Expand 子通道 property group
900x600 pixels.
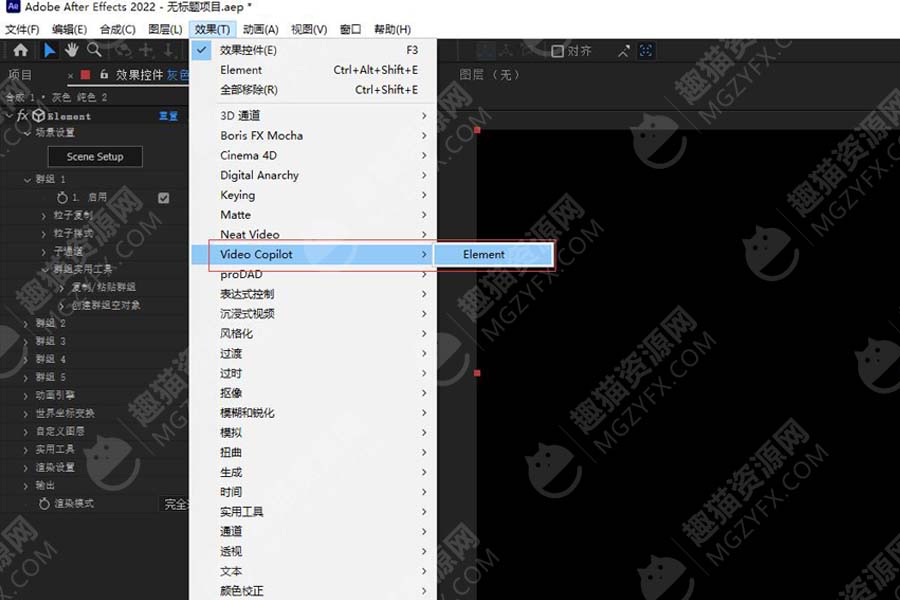(44, 251)
